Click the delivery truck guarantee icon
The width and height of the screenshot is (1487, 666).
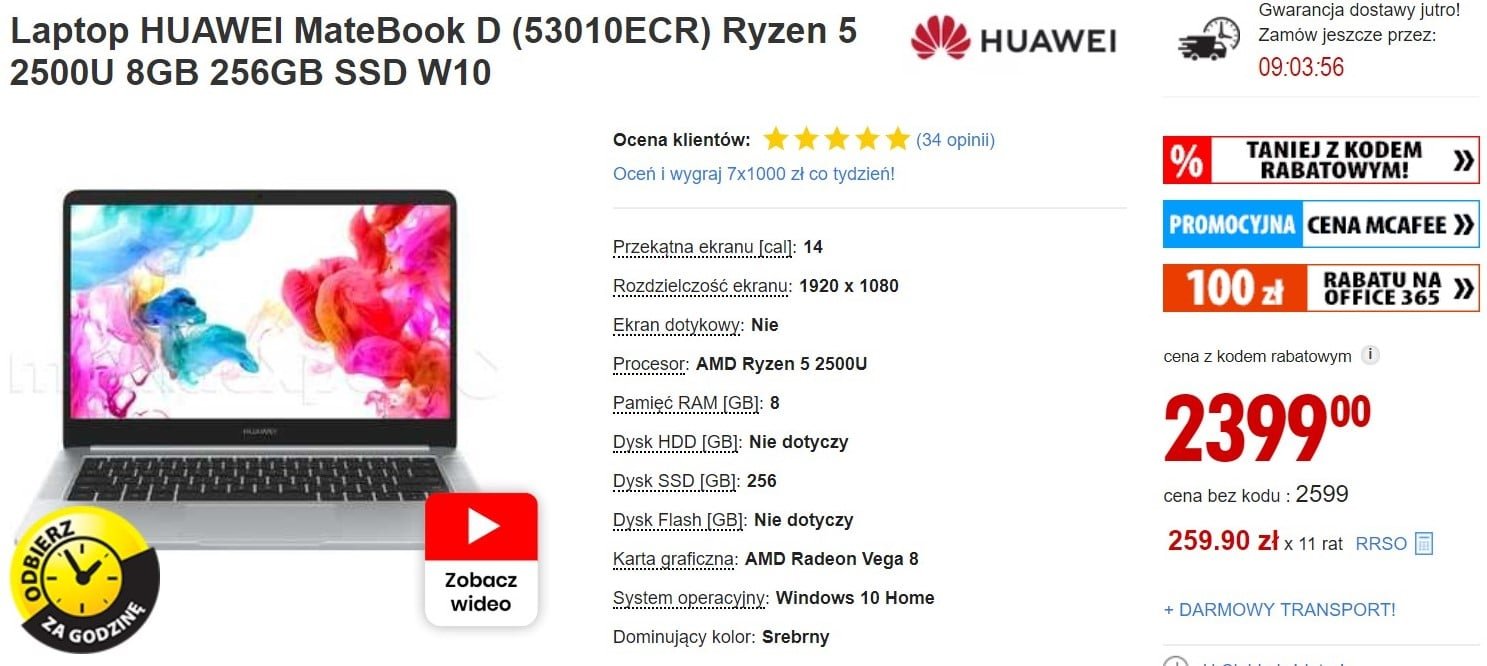click(1211, 43)
